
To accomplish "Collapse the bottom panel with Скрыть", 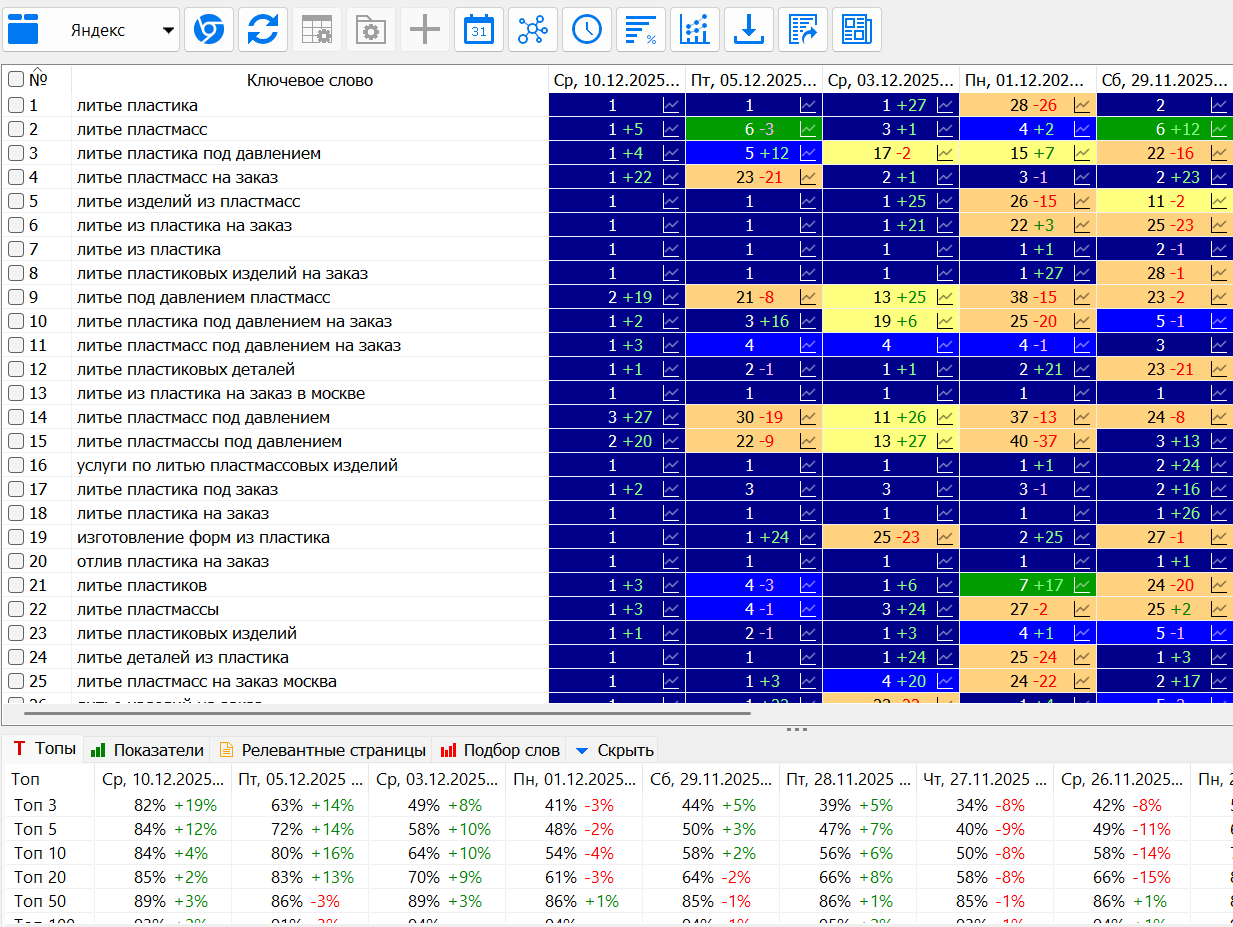I will tap(614, 750).
